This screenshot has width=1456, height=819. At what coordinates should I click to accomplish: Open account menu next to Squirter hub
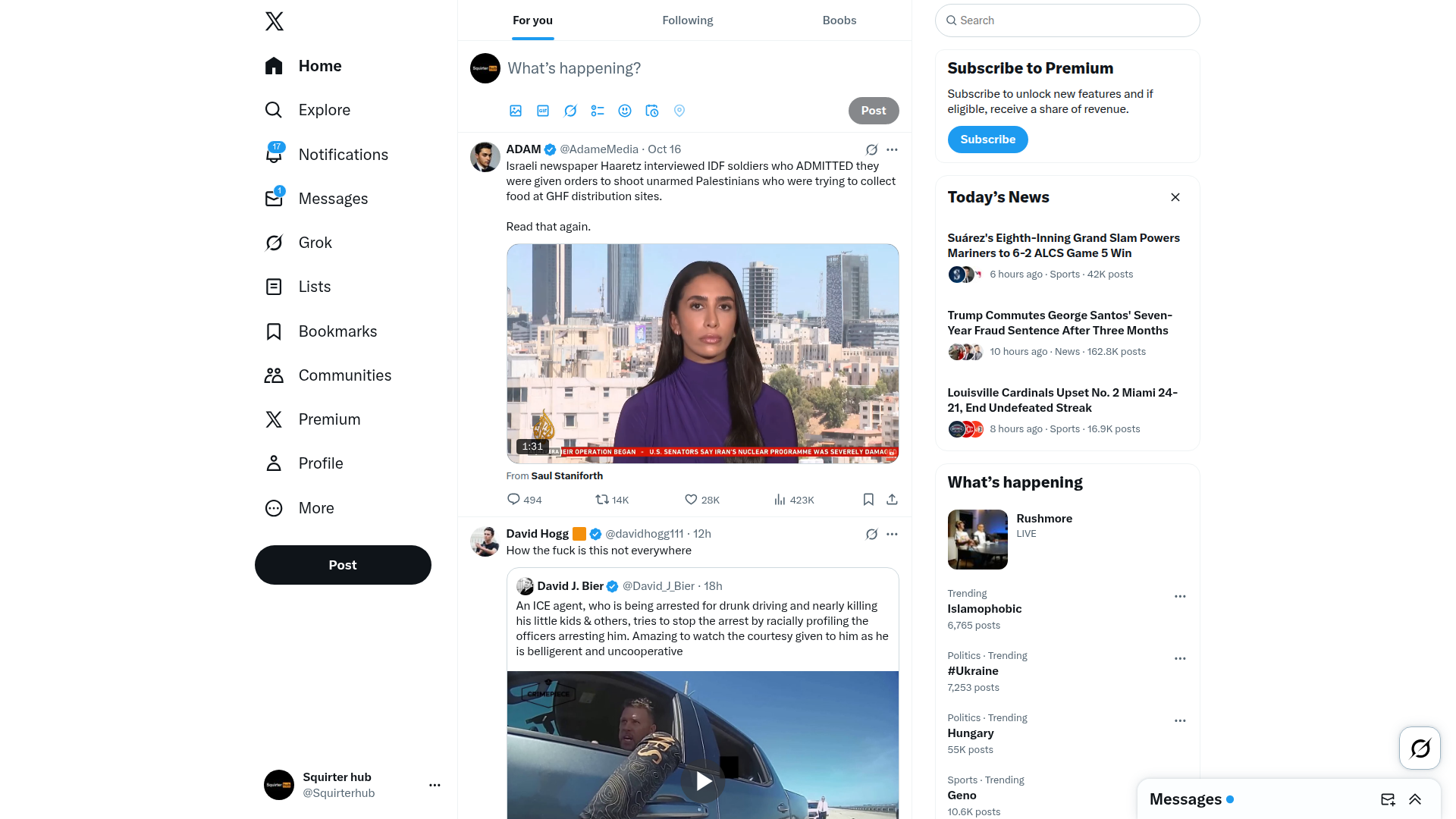point(435,785)
